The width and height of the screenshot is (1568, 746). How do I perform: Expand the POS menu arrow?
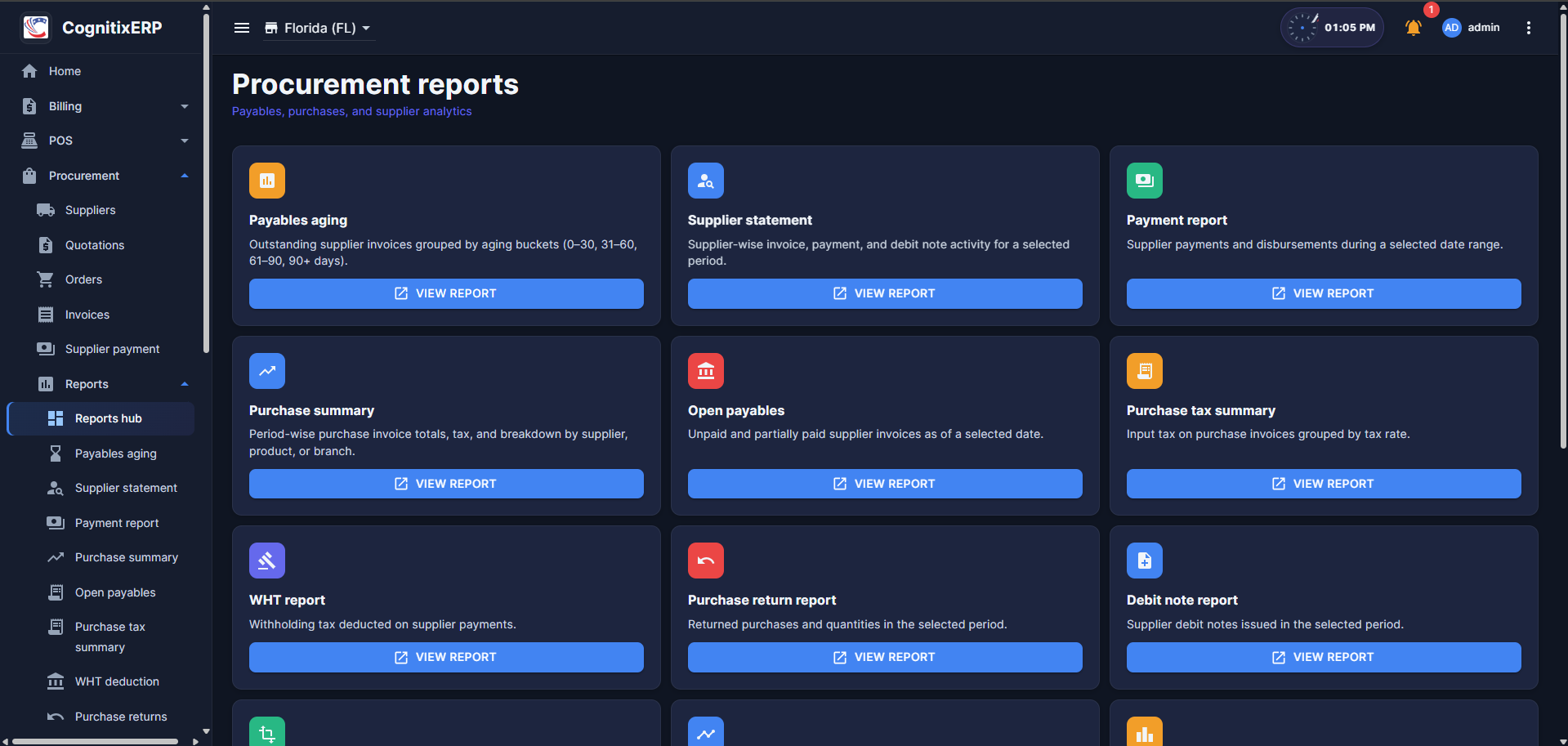pyautogui.click(x=185, y=141)
